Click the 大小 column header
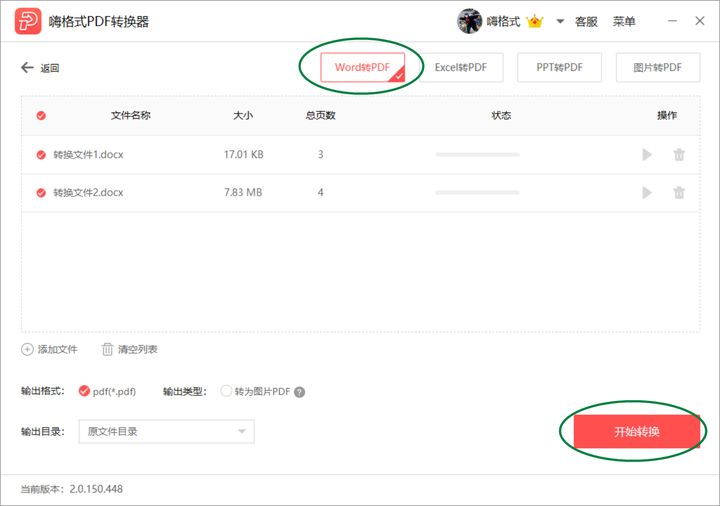 243,115
